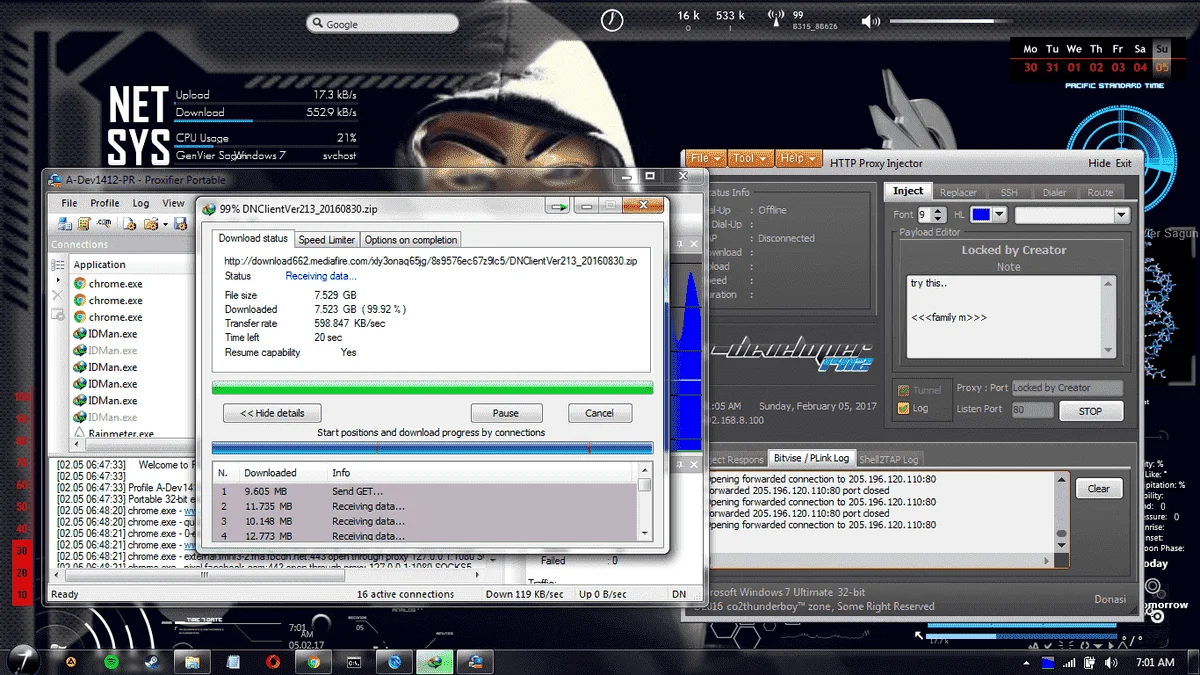Viewport: 1200px width, 675px height.
Task: Open the View menu in Proxifier
Action: [173, 203]
